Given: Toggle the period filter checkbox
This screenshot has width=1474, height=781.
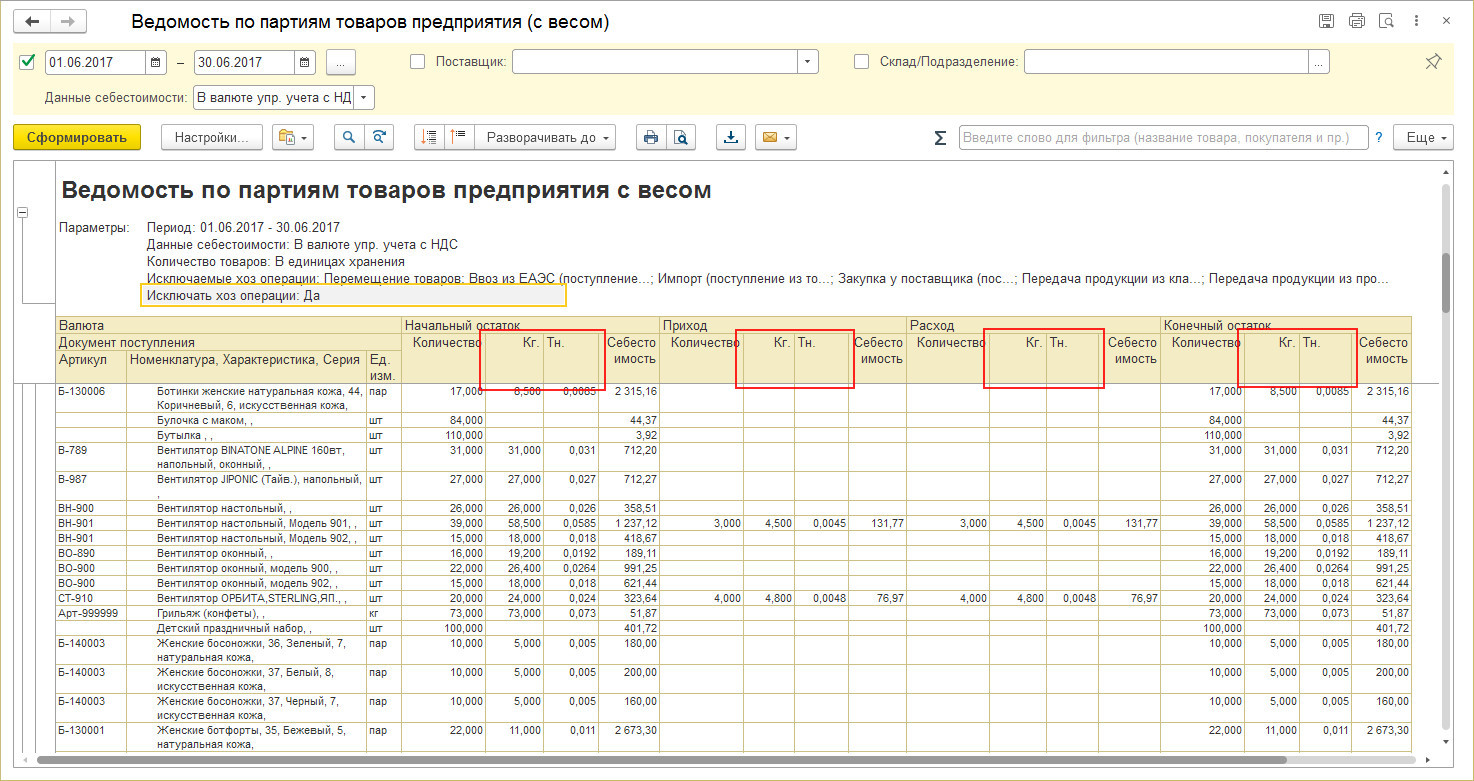Looking at the screenshot, I should point(27,62).
